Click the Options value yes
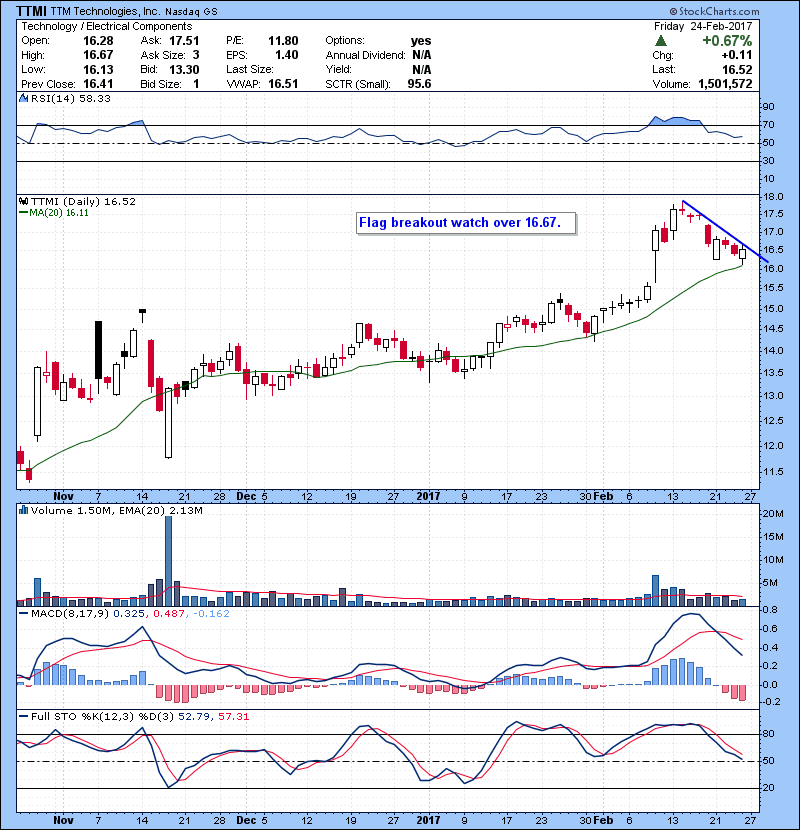 point(421,41)
